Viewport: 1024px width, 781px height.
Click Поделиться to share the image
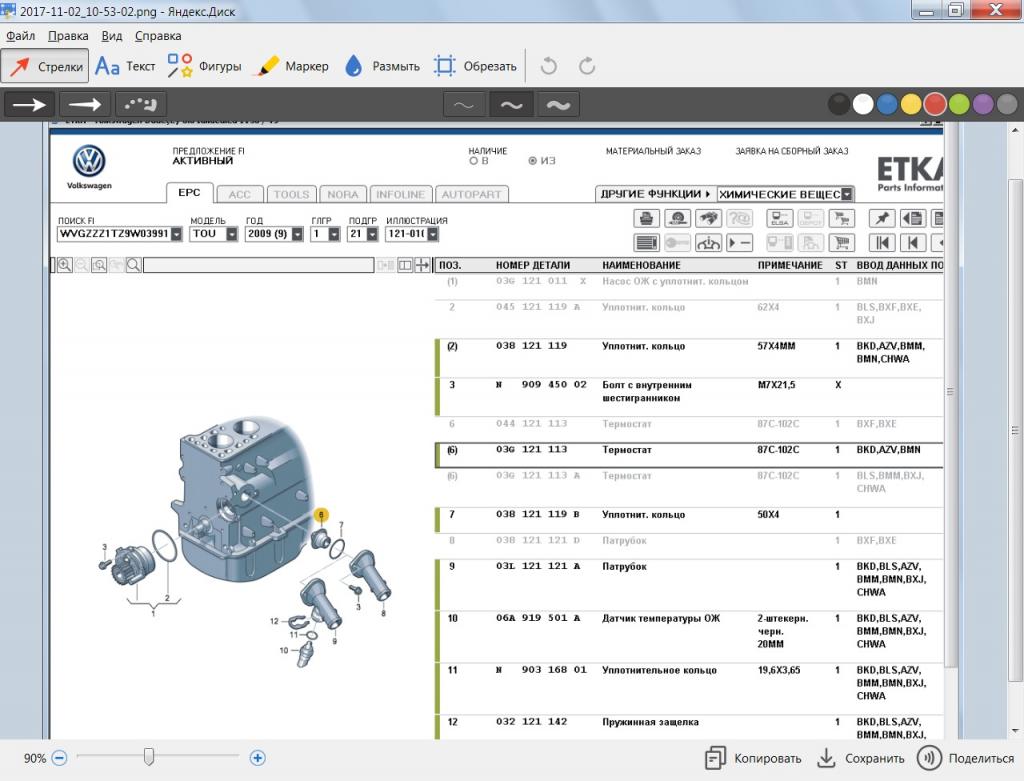pyautogui.click(x=966, y=758)
